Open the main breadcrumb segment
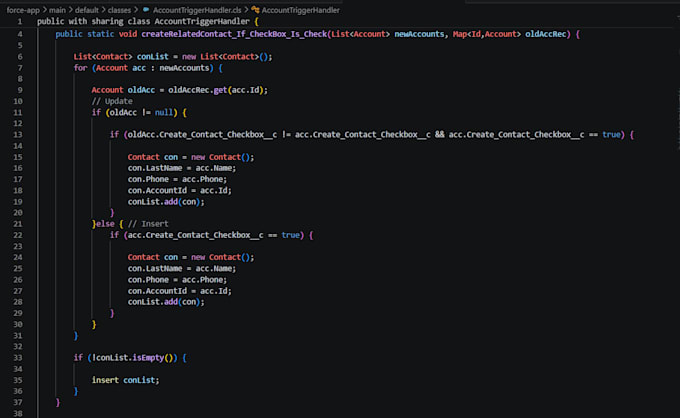The width and height of the screenshot is (680, 418). pos(57,10)
